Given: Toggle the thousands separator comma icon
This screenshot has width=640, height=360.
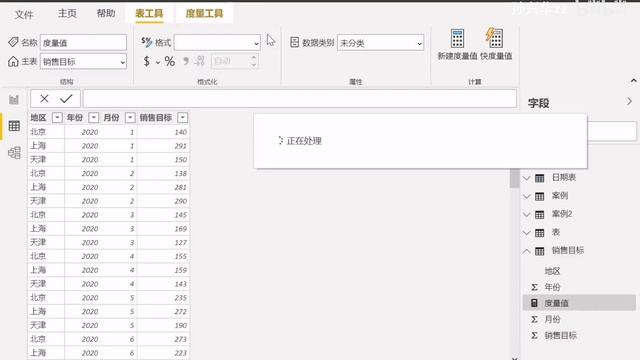Looking at the screenshot, I should [x=186, y=61].
